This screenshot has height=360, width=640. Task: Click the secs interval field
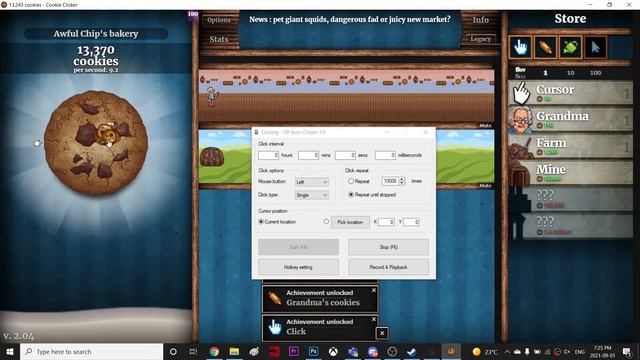coord(345,155)
